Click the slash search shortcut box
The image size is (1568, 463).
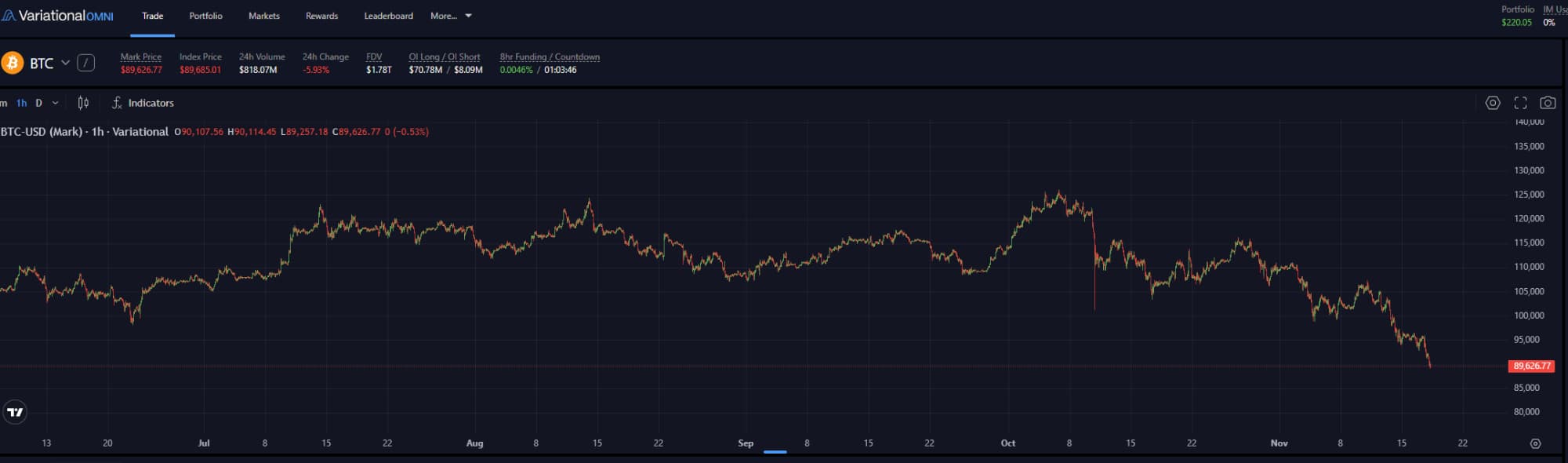(x=86, y=63)
